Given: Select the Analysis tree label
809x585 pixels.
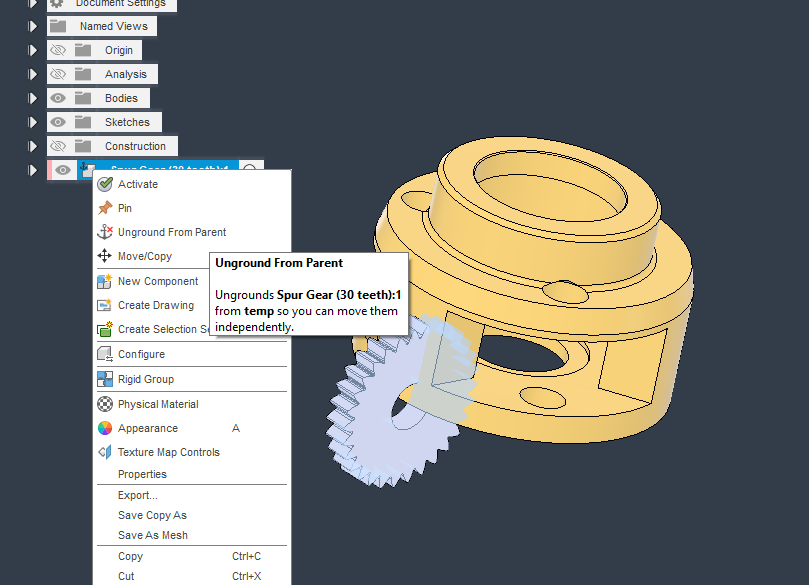Looking at the screenshot, I should click(126, 74).
